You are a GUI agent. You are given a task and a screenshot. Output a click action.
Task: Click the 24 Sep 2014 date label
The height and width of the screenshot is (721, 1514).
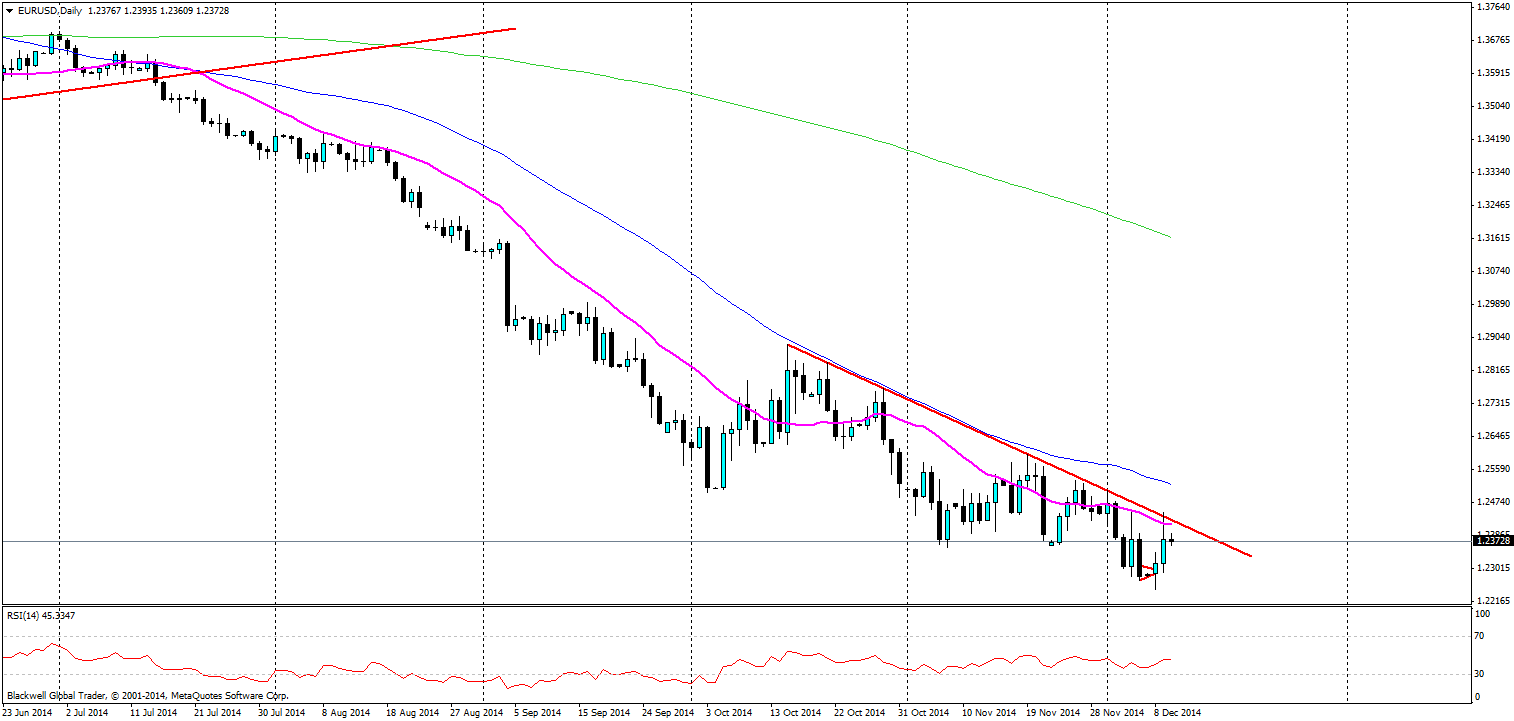[670, 713]
